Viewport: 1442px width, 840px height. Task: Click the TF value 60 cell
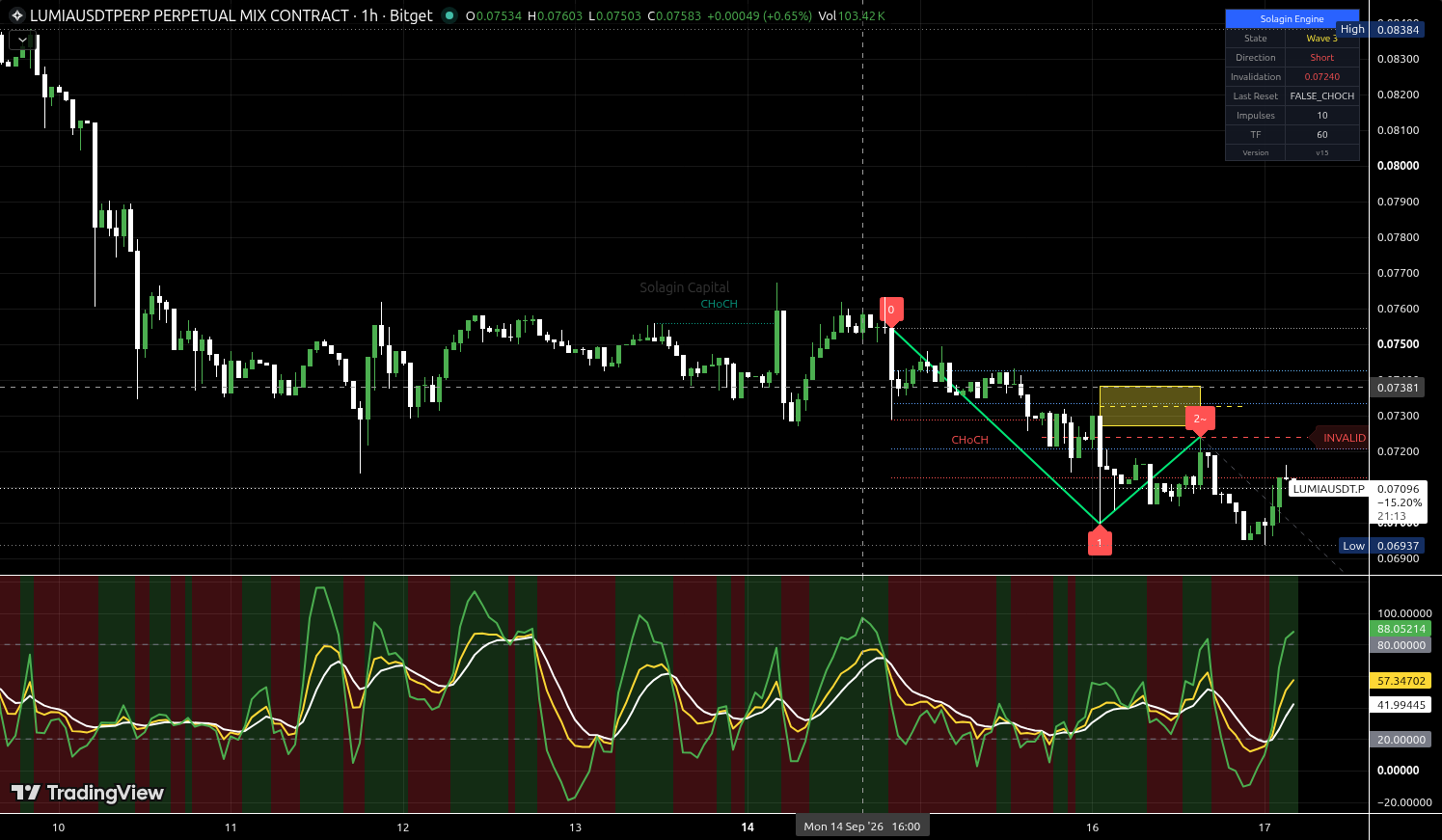(1321, 135)
